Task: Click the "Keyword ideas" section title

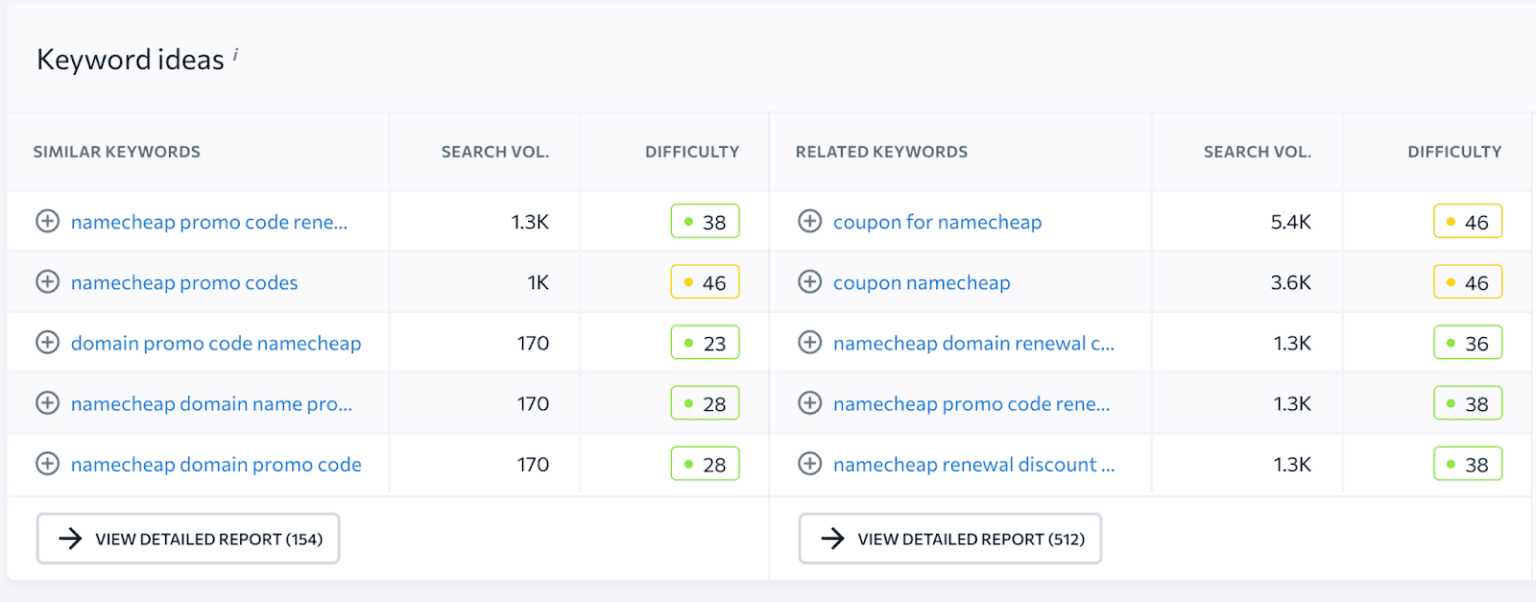Action: point(130,60)
